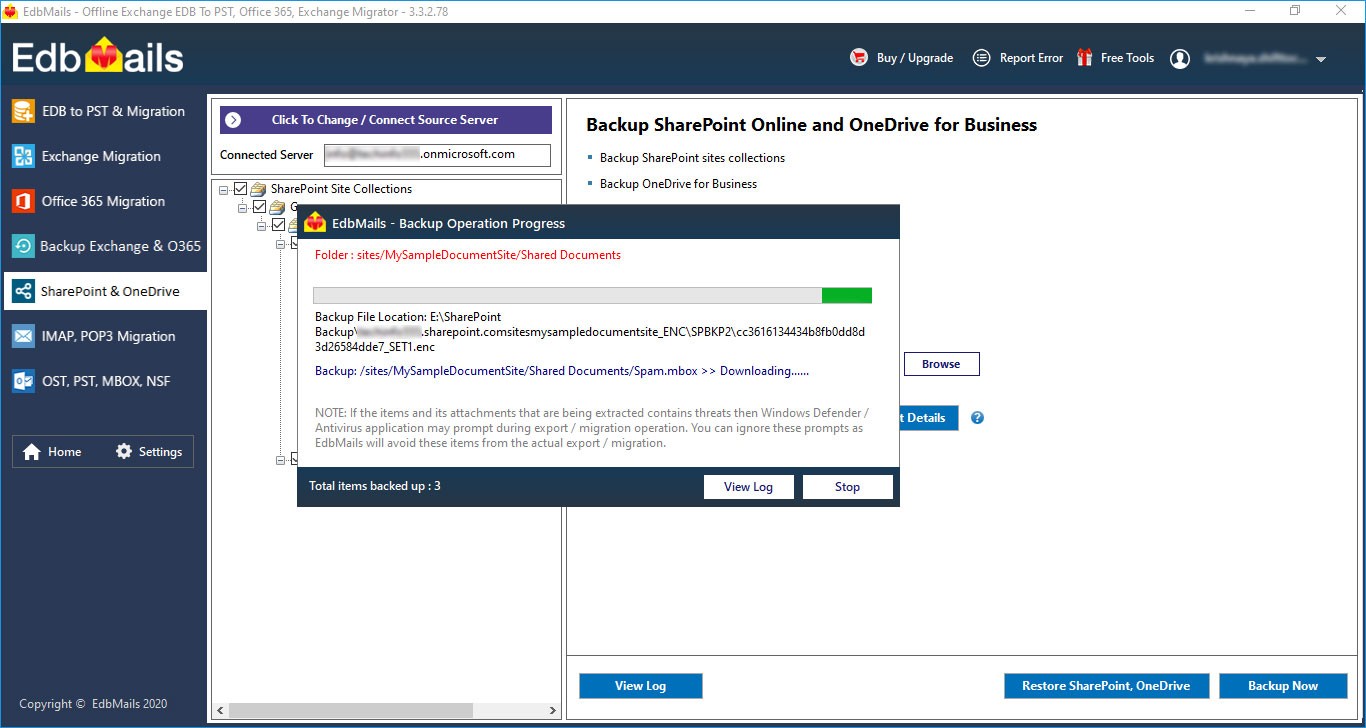Click the EdbMails icon in the progress dialog title
This screenshot has width=1366, height=728.
[315, 223]
